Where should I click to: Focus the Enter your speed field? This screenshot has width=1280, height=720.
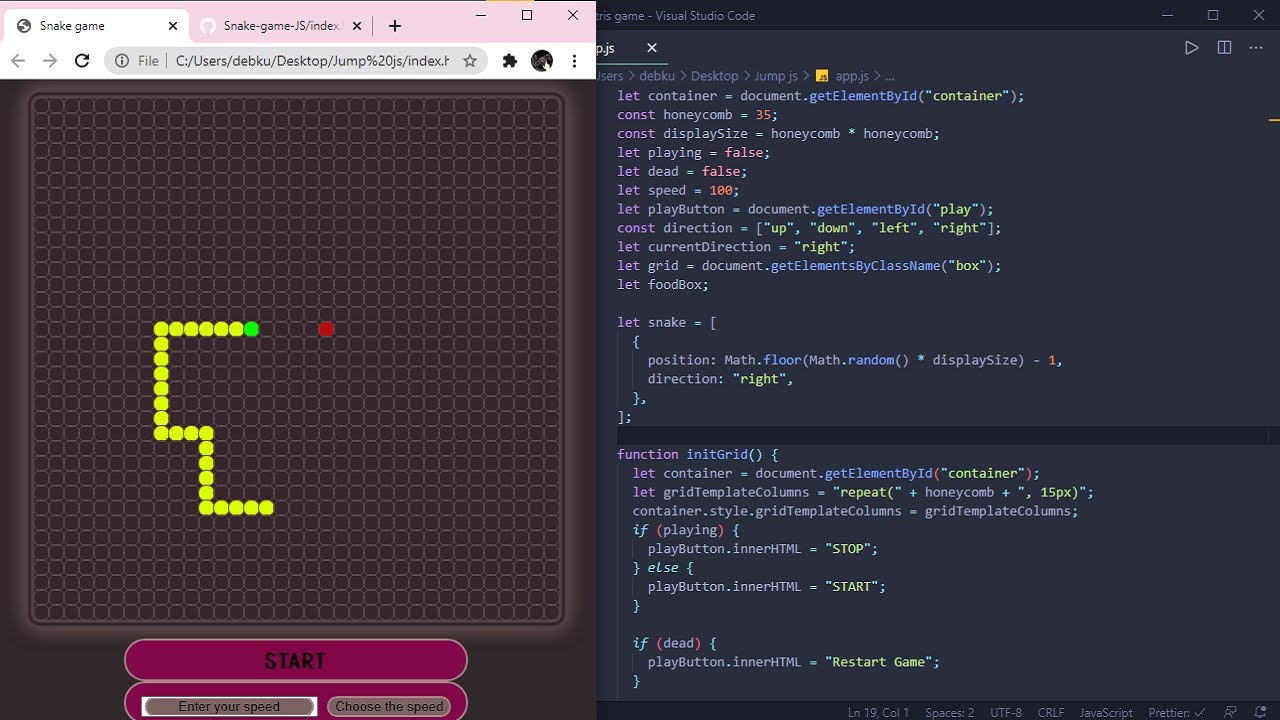[229, 706]
